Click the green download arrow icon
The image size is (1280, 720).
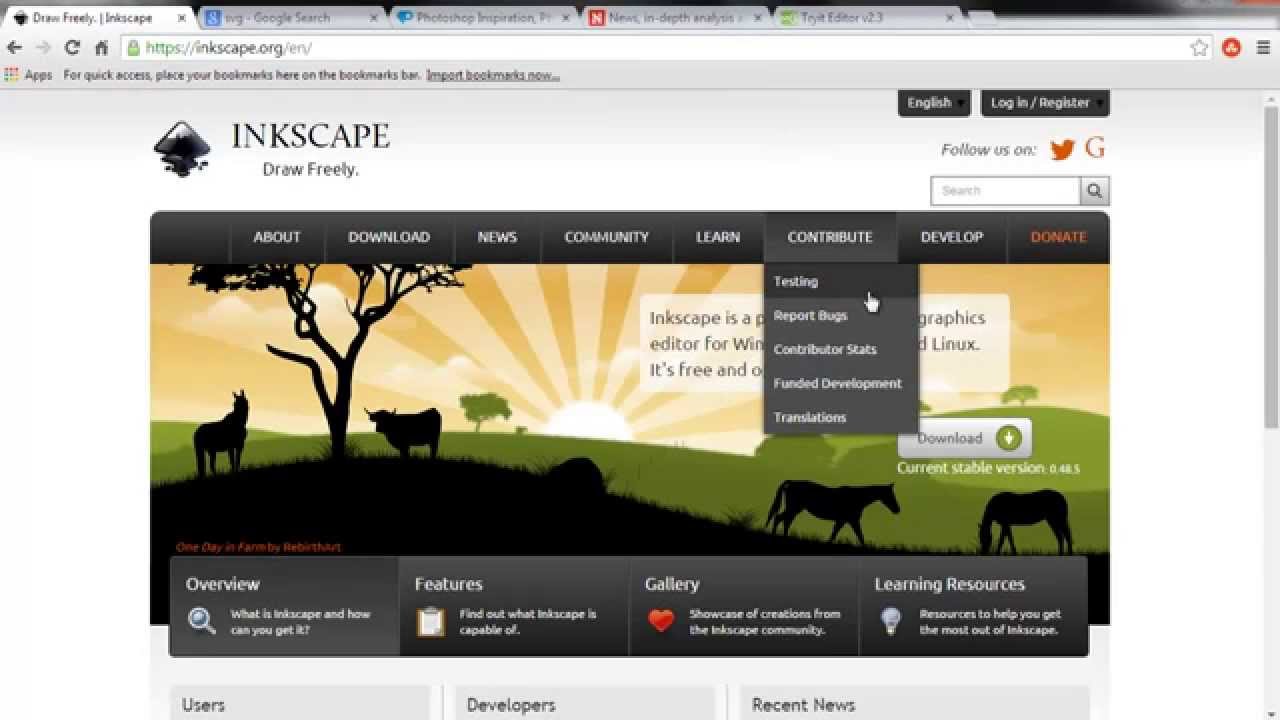1009,438
